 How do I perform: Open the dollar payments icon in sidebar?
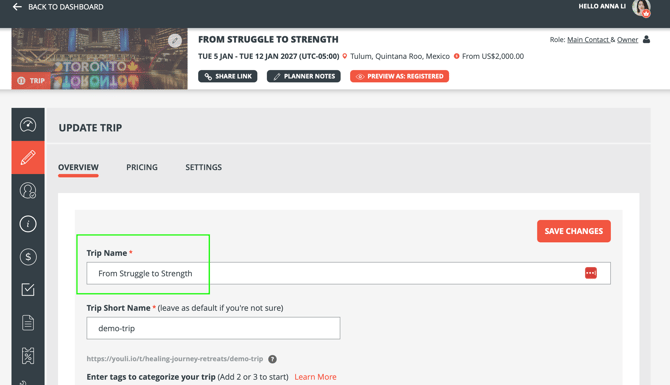[28, 257]
